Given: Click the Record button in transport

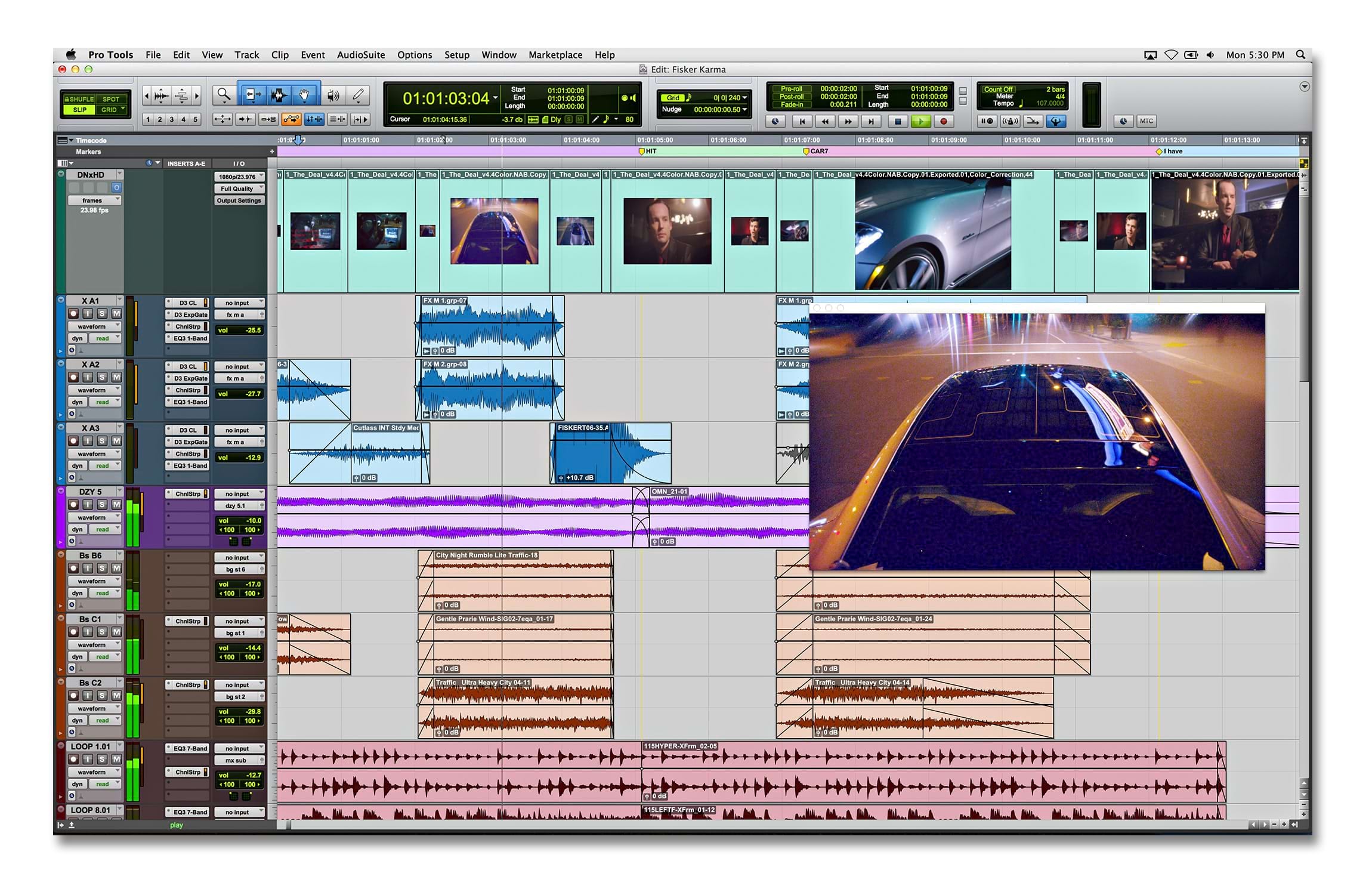Looking at the screenshot, I should tap(944, 121).
